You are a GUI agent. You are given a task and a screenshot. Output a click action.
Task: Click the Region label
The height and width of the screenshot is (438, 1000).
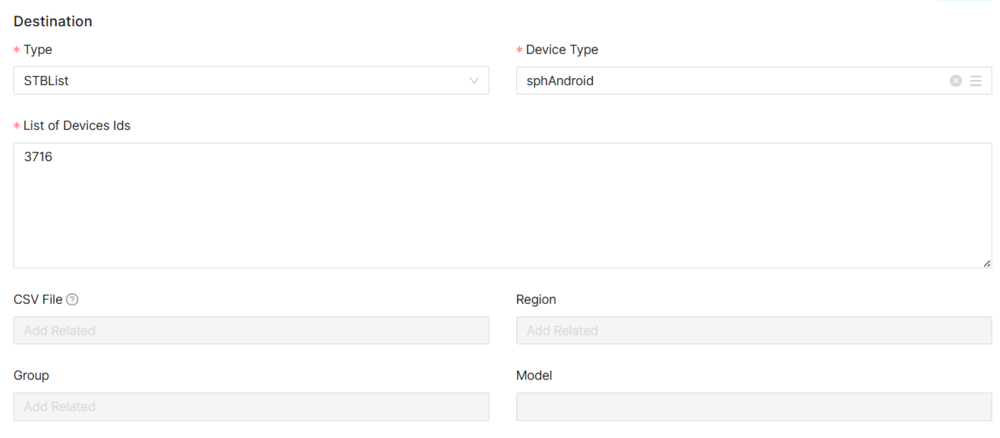536,299
